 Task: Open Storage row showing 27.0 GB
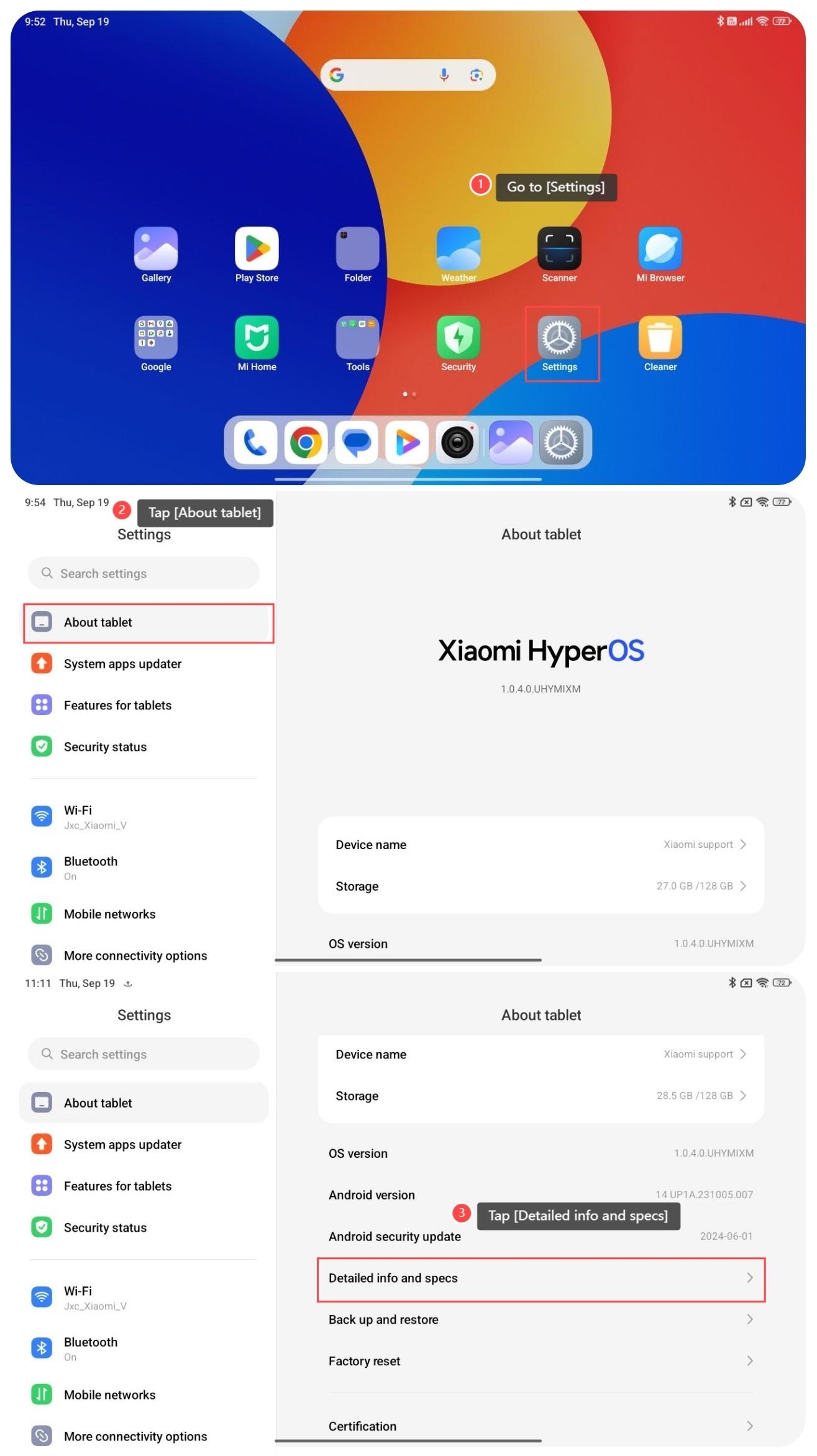click(x=541, y=886)
